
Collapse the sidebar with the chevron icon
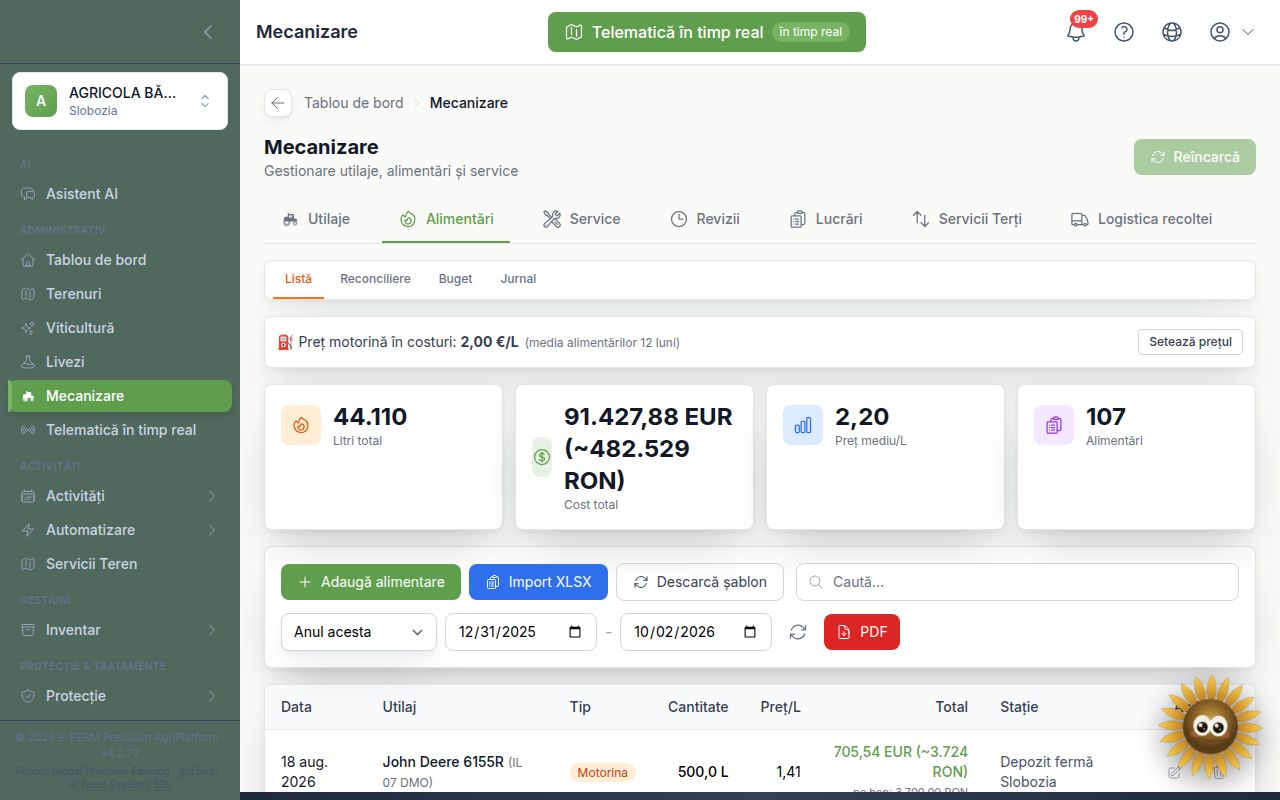point(208,32)
